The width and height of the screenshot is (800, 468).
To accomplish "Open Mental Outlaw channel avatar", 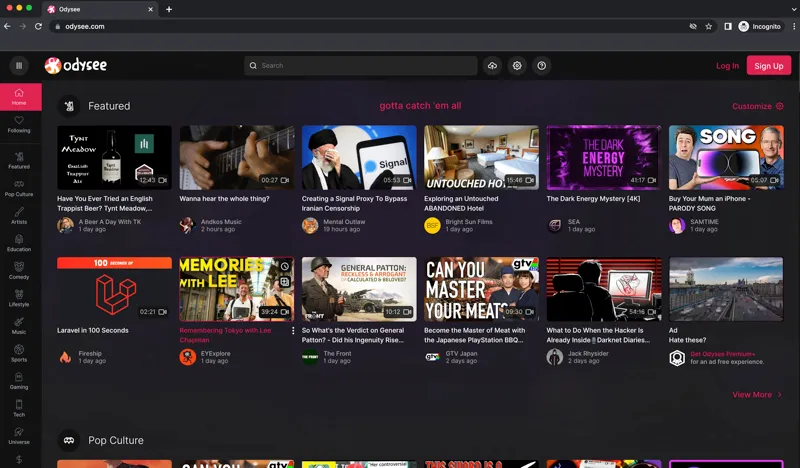I will (310, 225).
